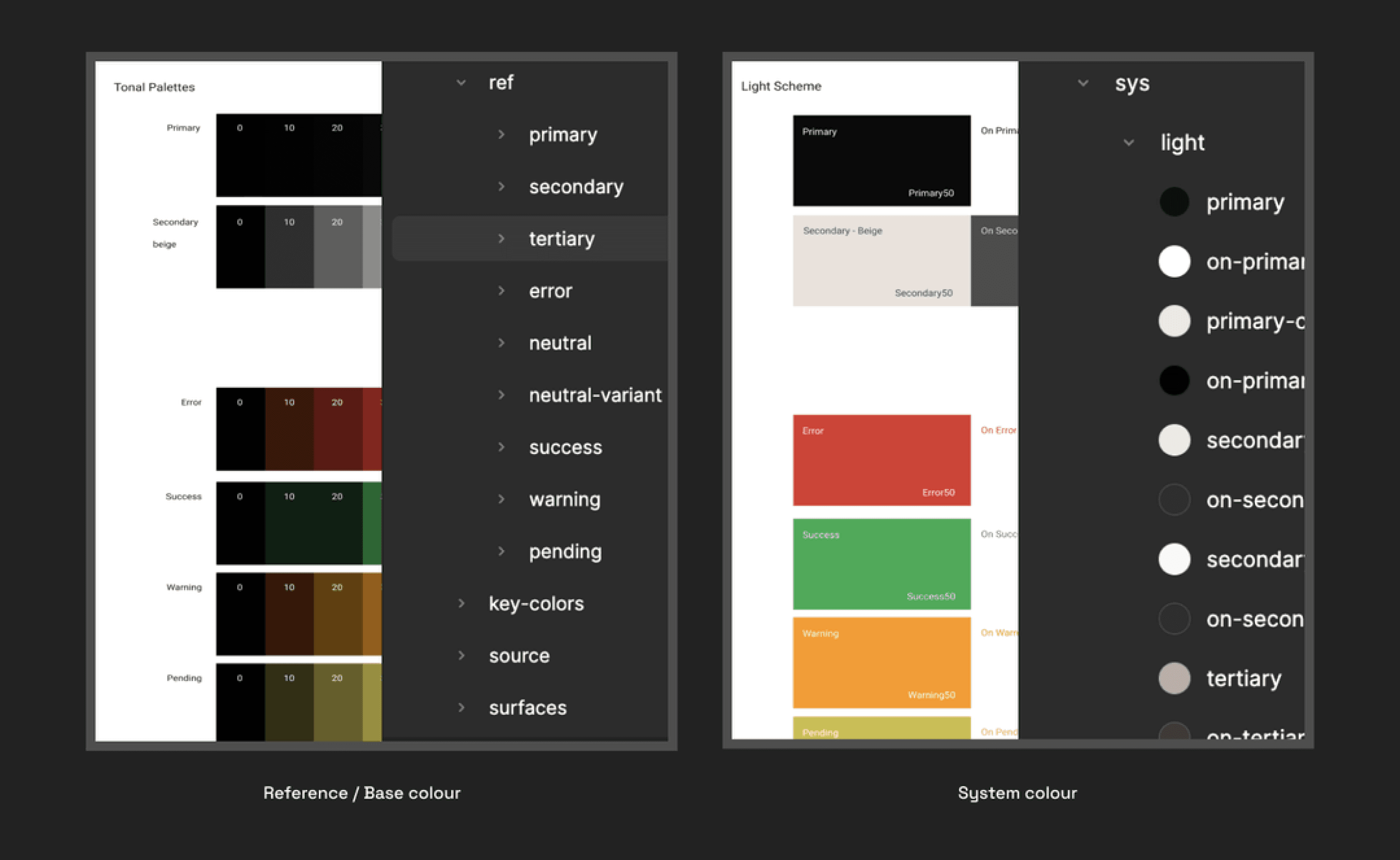1400x860 pixels.
Task: Expand the error color group
Action: click(501, 291)
